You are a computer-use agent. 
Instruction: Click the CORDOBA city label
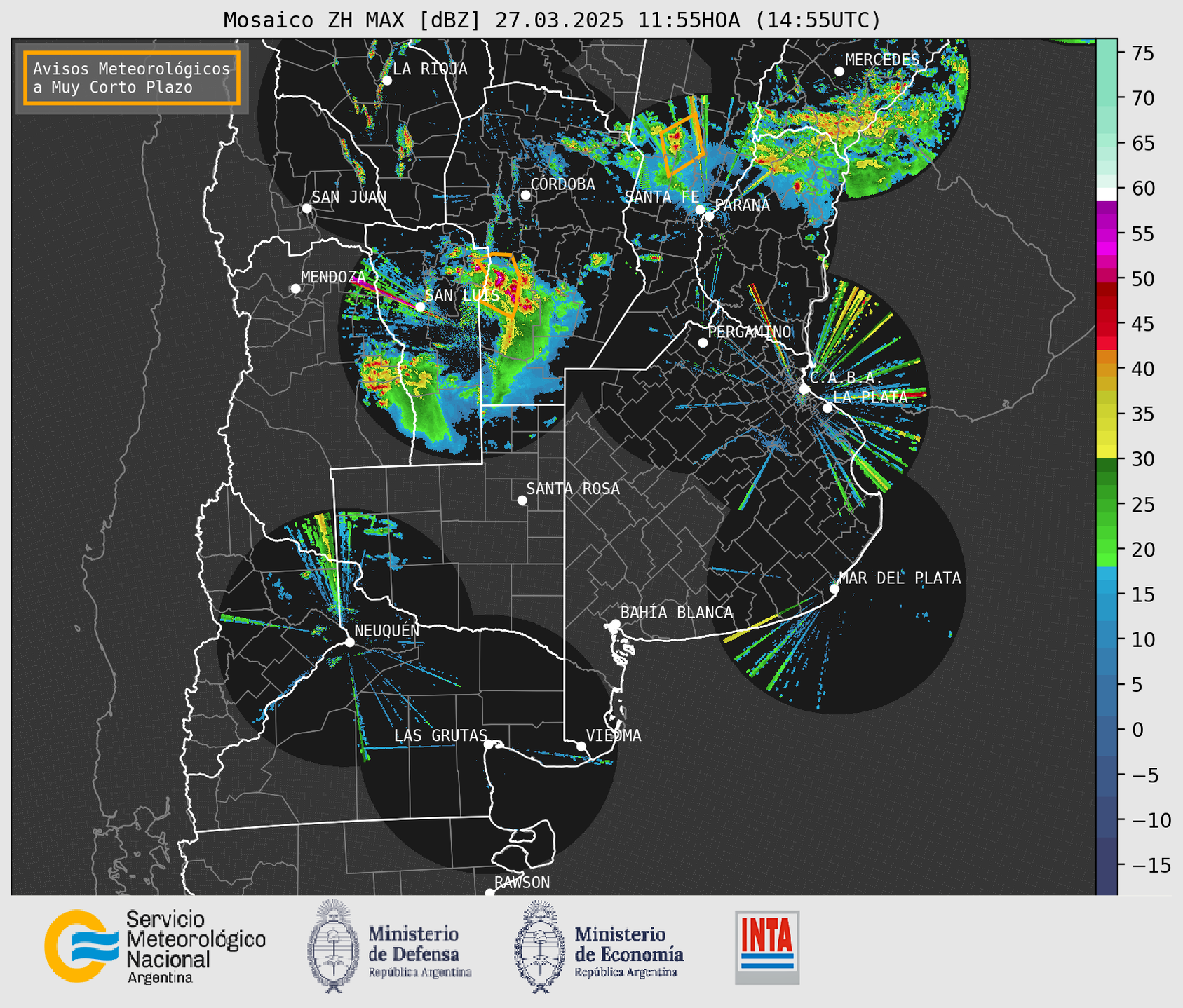pyautogui.click(x=562, y=184)
